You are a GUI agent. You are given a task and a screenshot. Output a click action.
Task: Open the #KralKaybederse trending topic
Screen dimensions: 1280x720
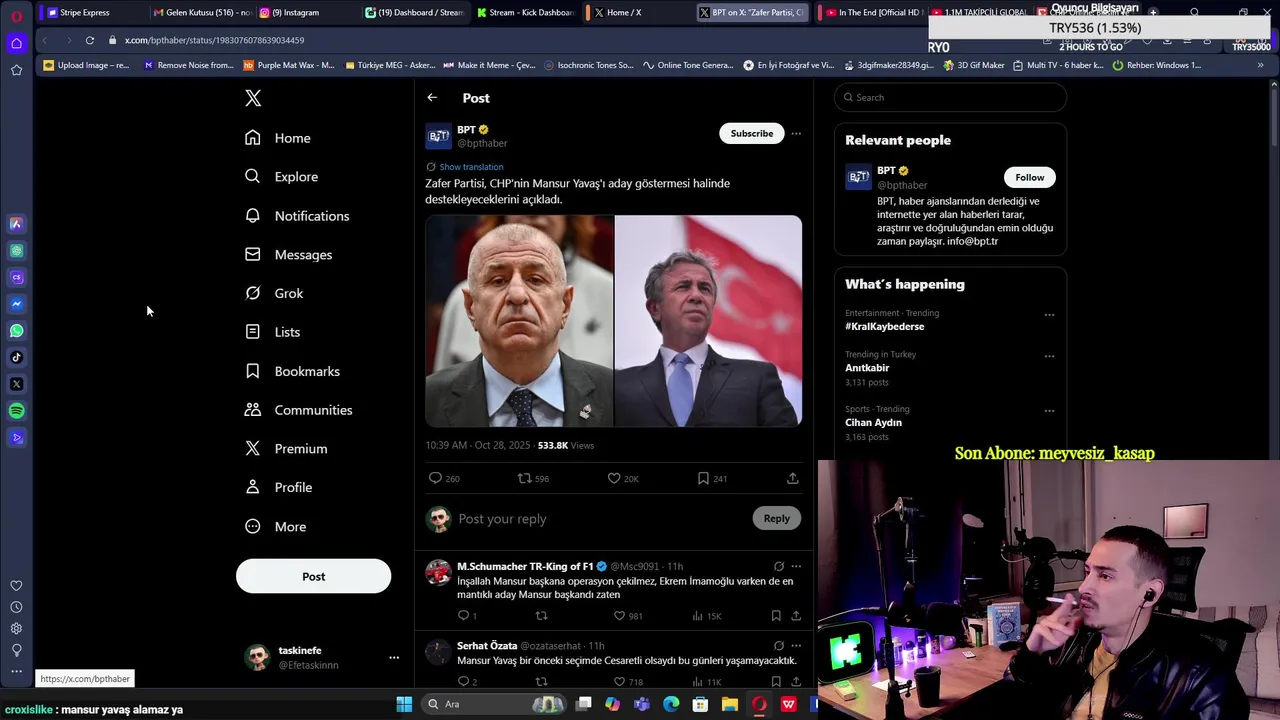tap(884, 326)
